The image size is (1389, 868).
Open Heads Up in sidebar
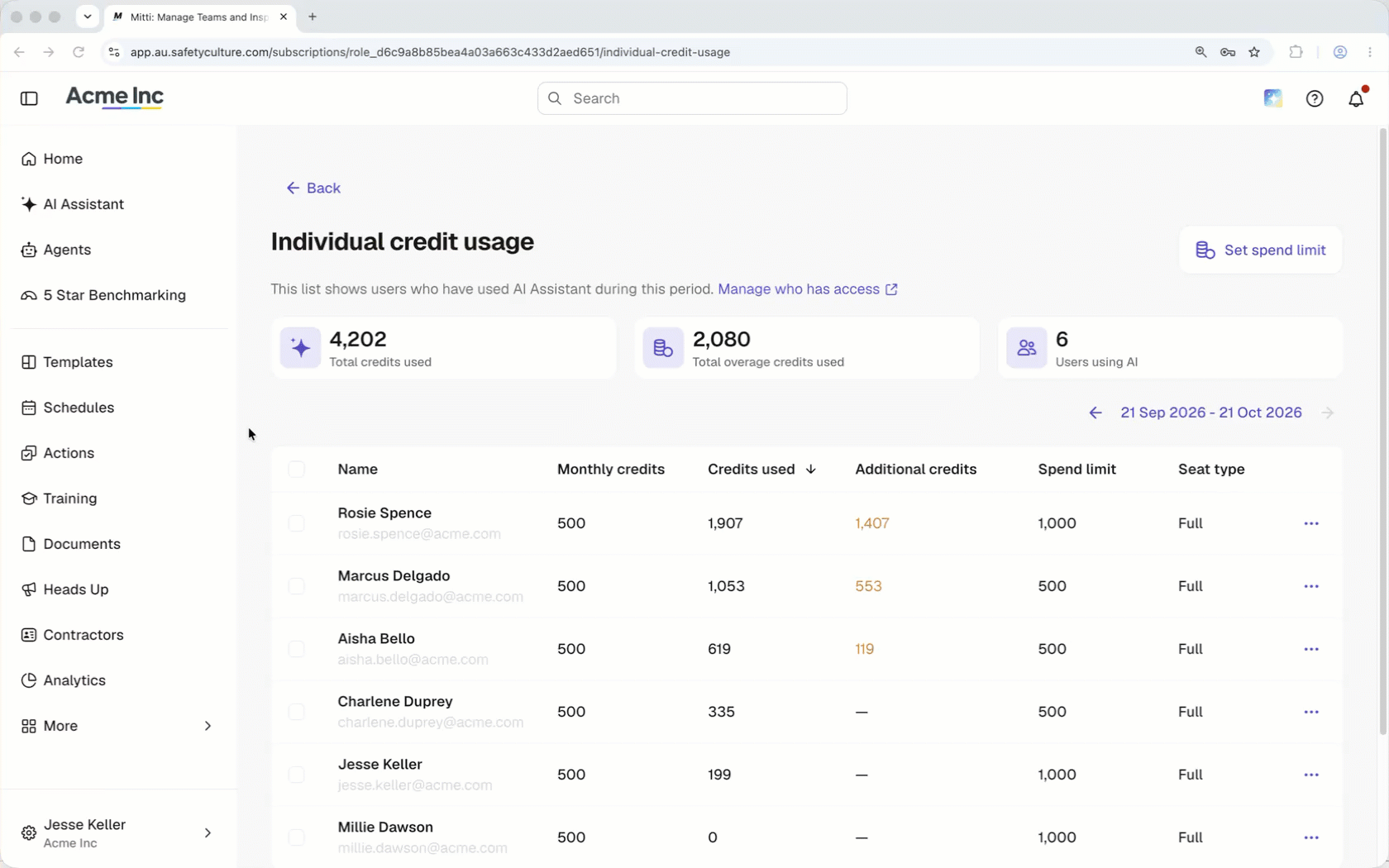click(x=64, y=589)
